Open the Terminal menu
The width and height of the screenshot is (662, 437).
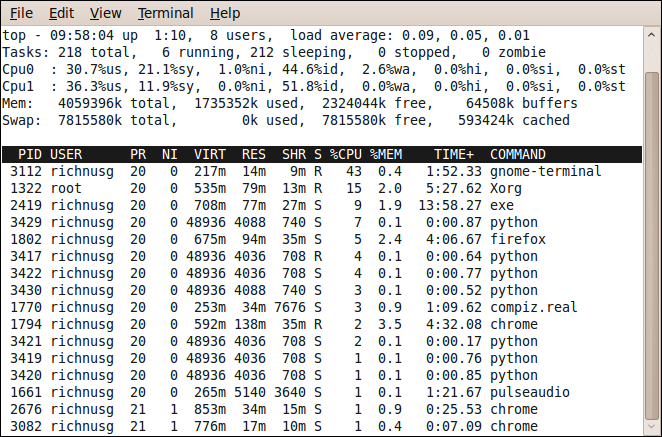[x=166, y=13]
